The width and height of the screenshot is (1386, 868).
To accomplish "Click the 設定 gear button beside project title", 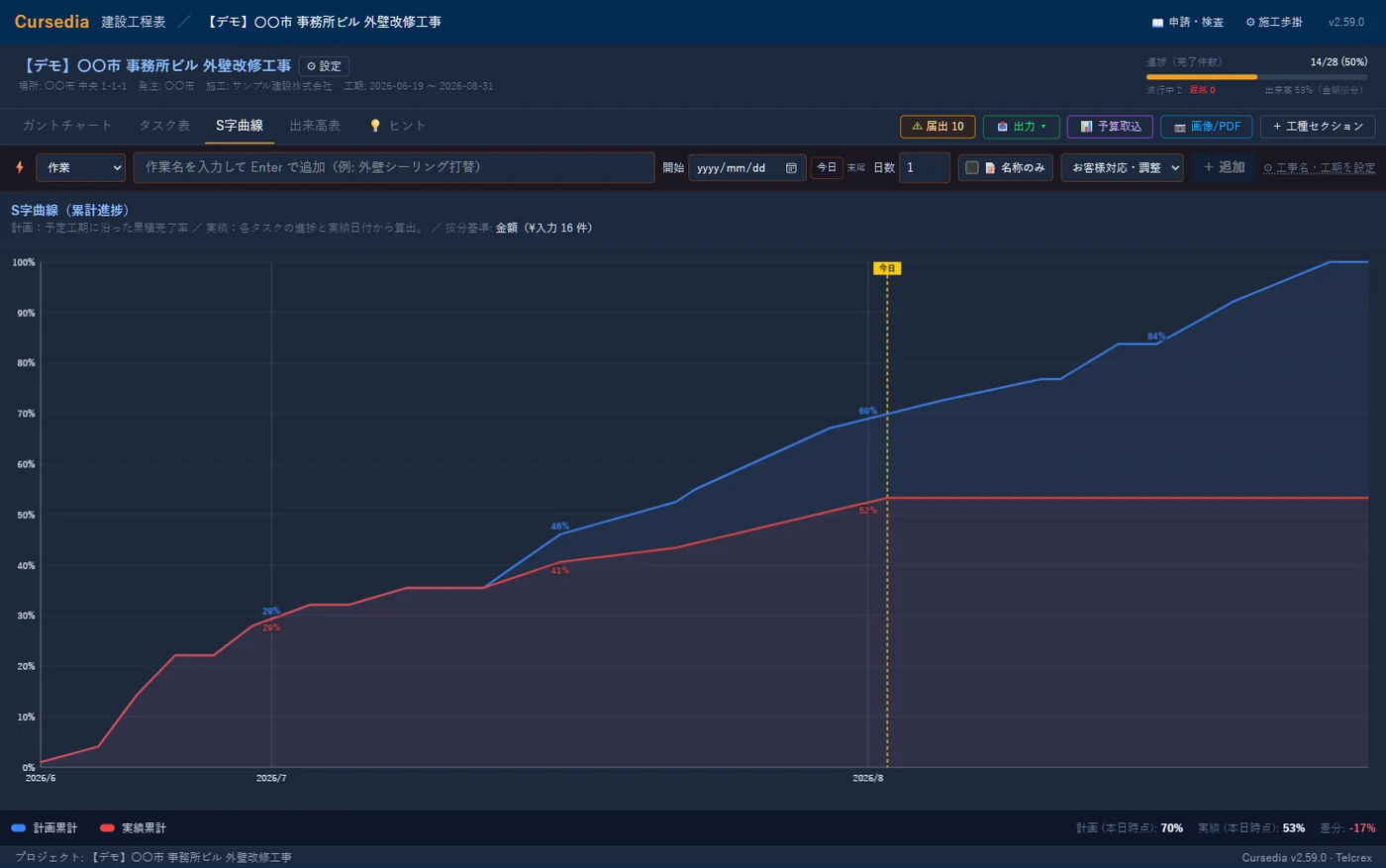I will pos(324,66).
